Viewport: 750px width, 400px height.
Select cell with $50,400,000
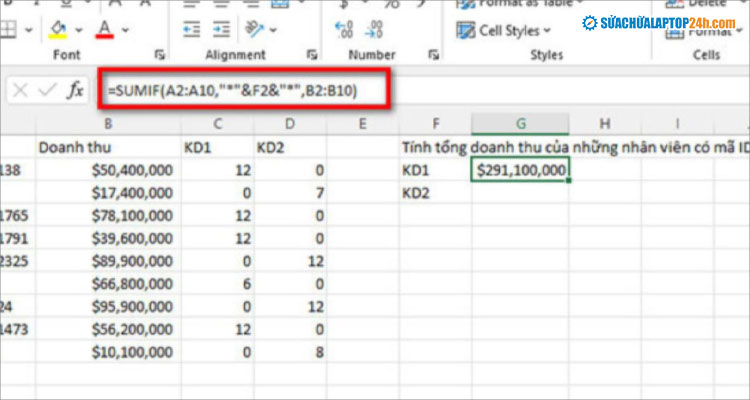pos(108,170)
